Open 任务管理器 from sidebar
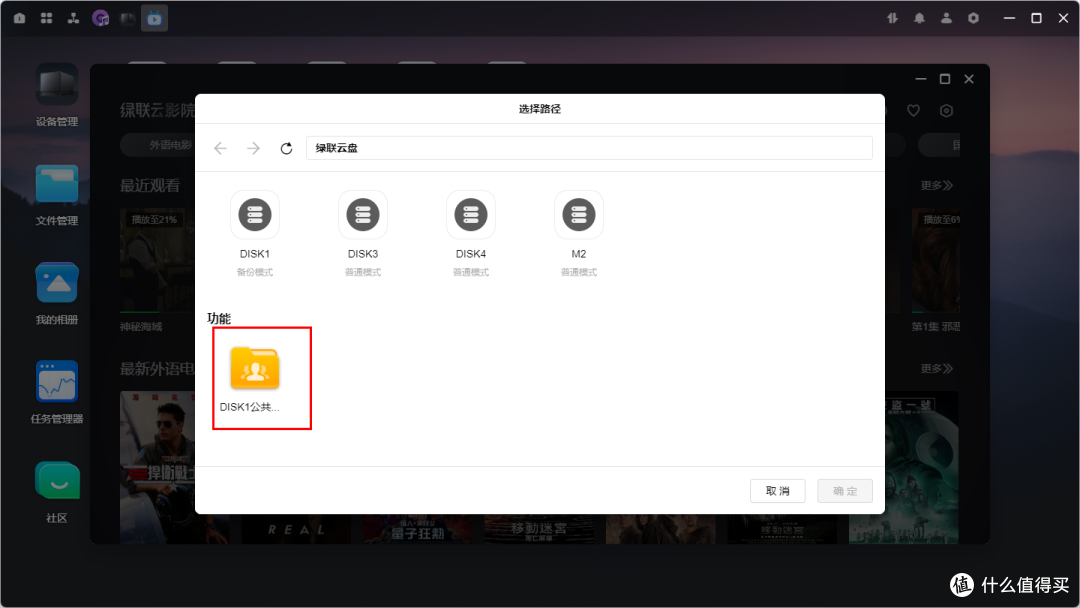The image size is (1080, 608). click(56, 392)
